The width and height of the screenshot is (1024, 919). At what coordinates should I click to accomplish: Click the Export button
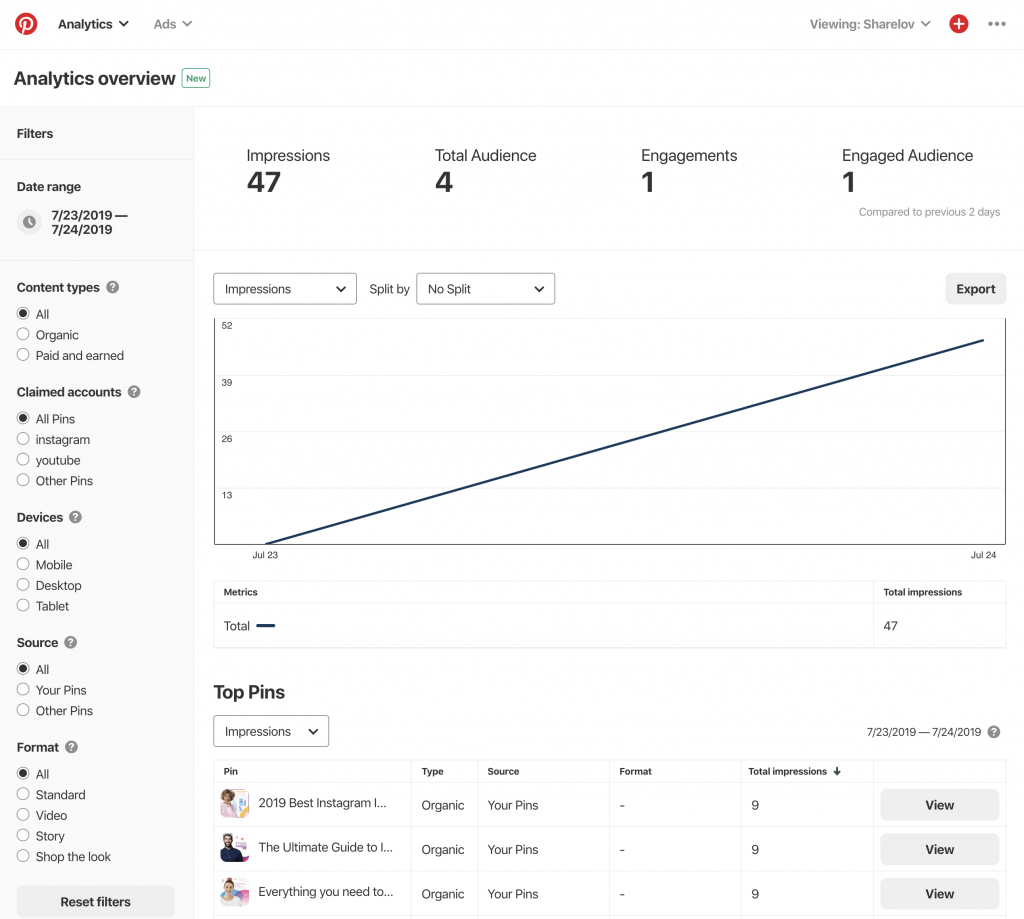[975, 288]
